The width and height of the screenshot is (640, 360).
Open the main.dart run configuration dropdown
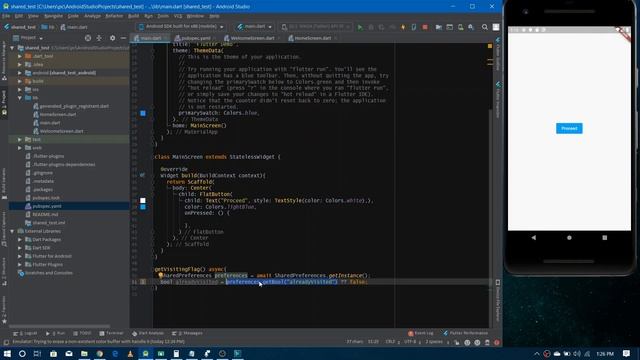pyautogui.click(x=255, y=27)
